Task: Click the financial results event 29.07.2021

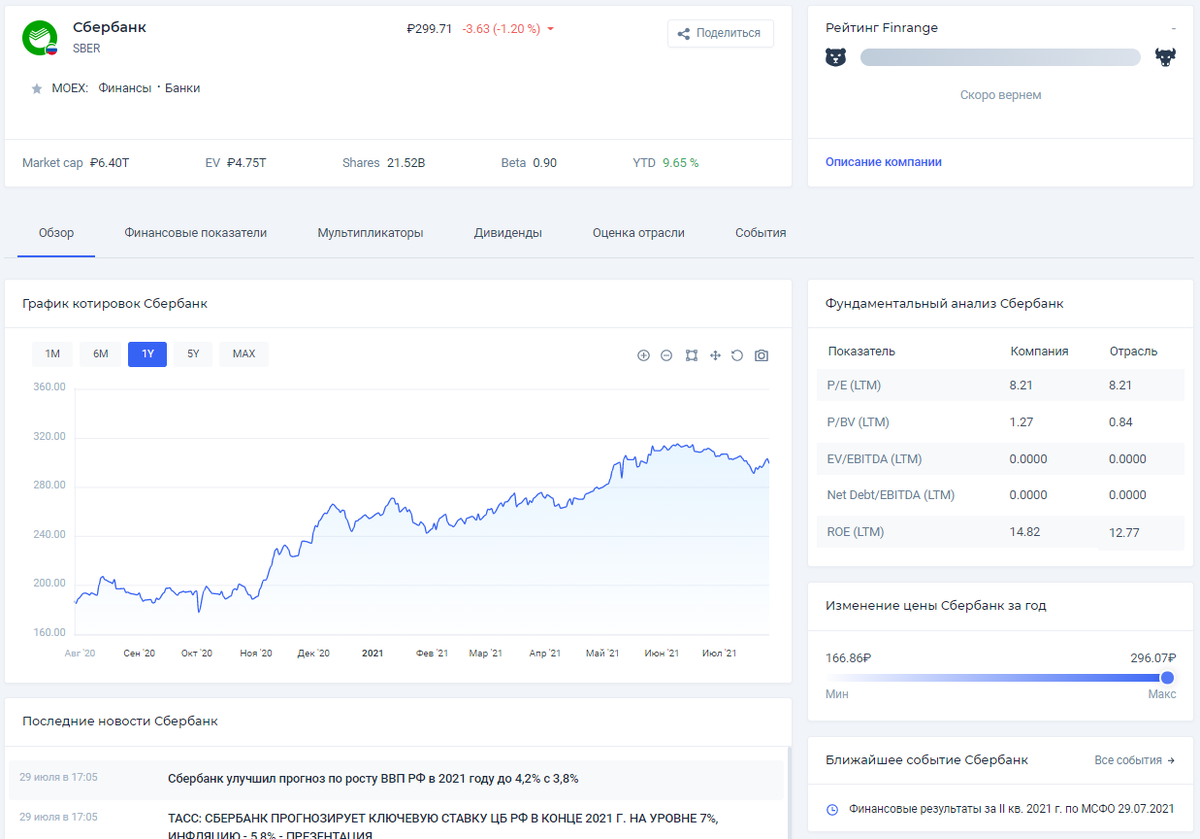Action: (x=1012, y=809)
